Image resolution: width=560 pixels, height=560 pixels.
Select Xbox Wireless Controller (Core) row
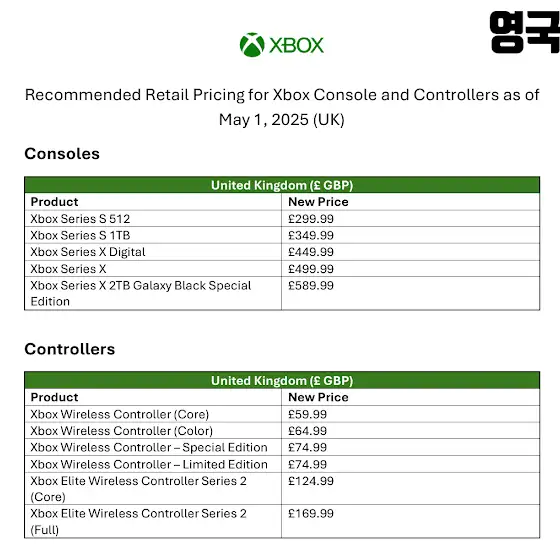(282, 414)
